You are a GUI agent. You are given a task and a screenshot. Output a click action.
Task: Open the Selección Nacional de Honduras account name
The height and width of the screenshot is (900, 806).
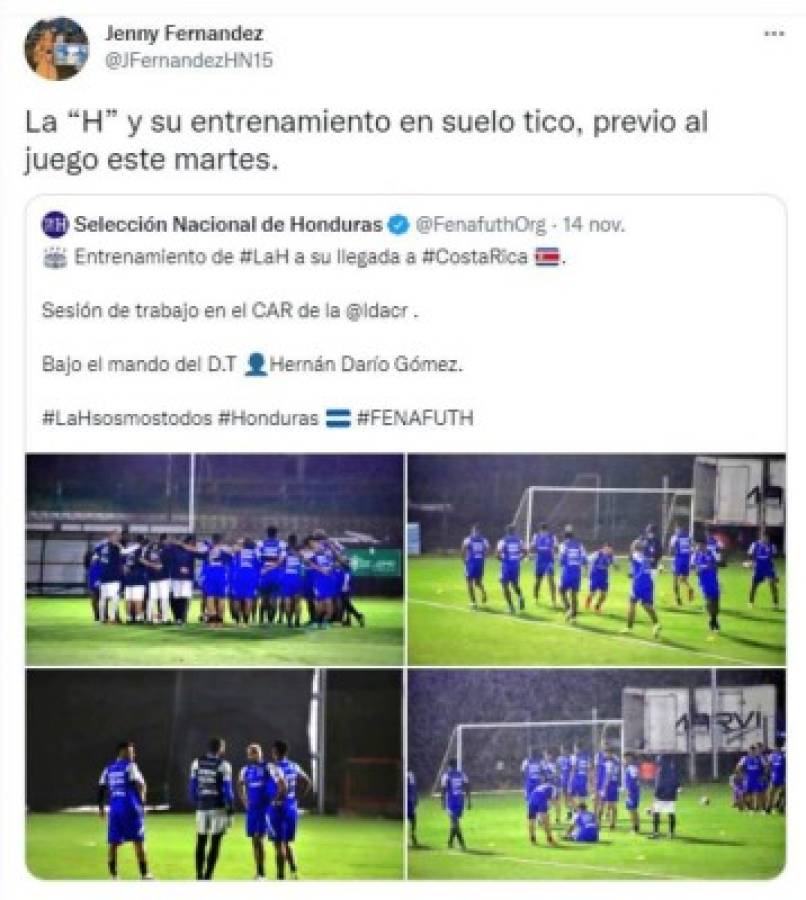click(x=228, y=224)
